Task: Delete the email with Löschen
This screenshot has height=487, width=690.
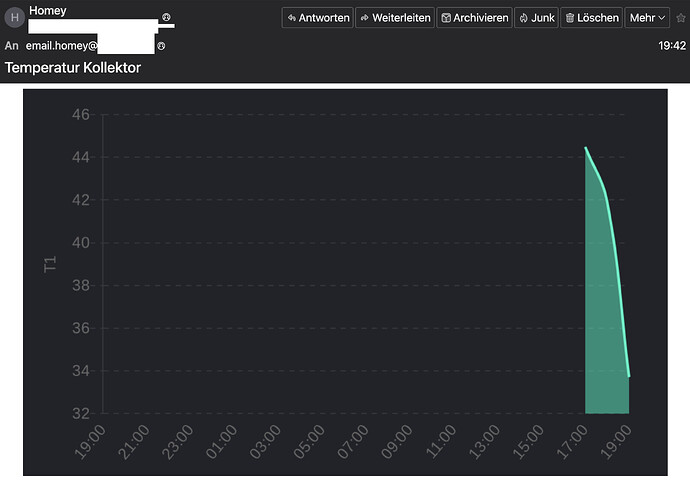Action: coord(591,18)
